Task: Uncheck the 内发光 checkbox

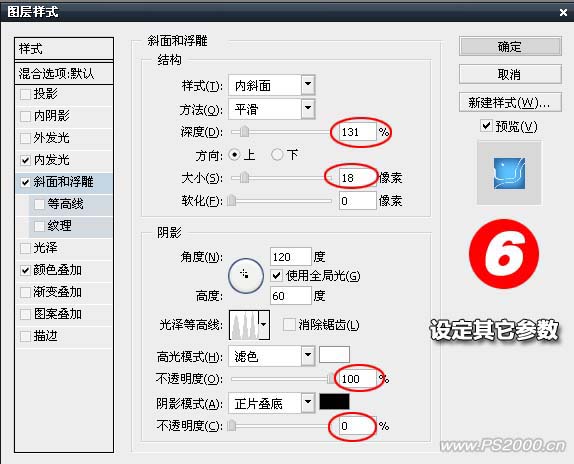Action: (x=25, y=160)
